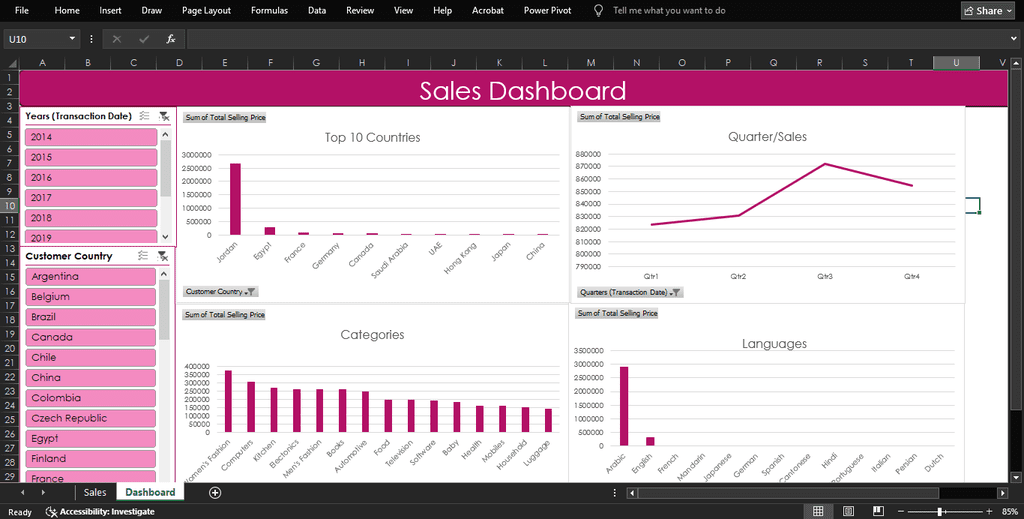Open the Customer Country chart filter dropdown

point(251,292)
